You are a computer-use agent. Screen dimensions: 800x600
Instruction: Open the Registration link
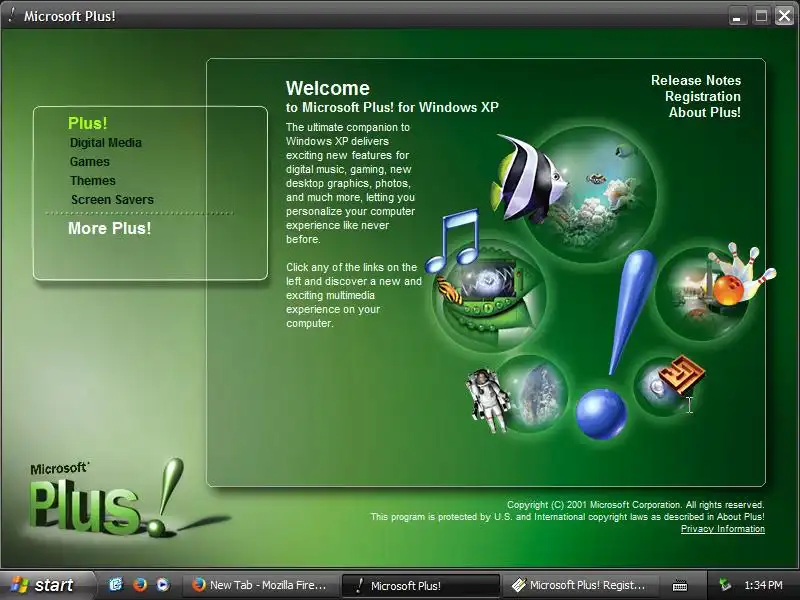(x=703, y=96)
